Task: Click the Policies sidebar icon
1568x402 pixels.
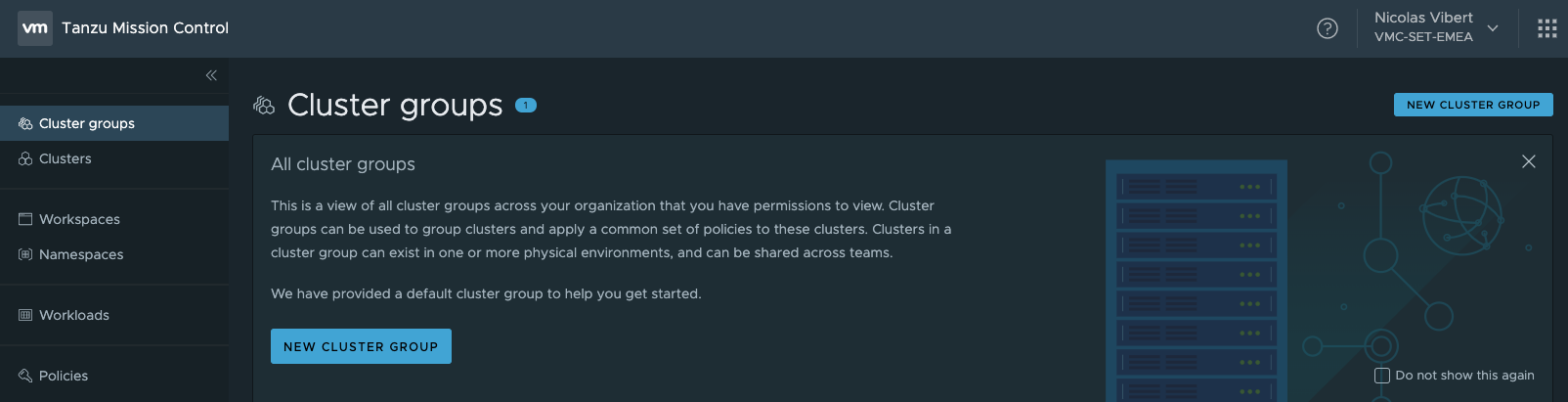Action: pos(25,376)
